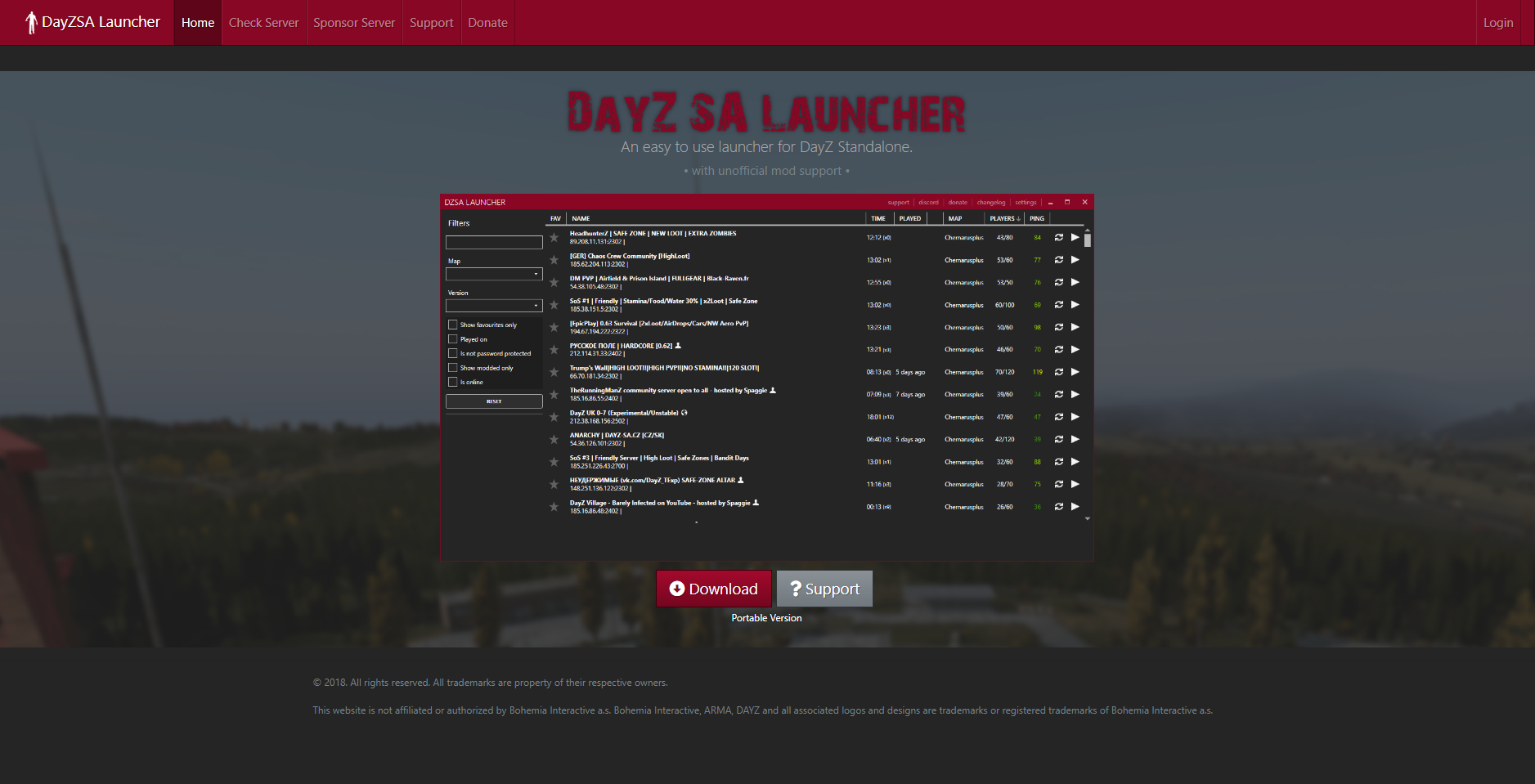Click the scroll-down arrow of server list

1088,518
